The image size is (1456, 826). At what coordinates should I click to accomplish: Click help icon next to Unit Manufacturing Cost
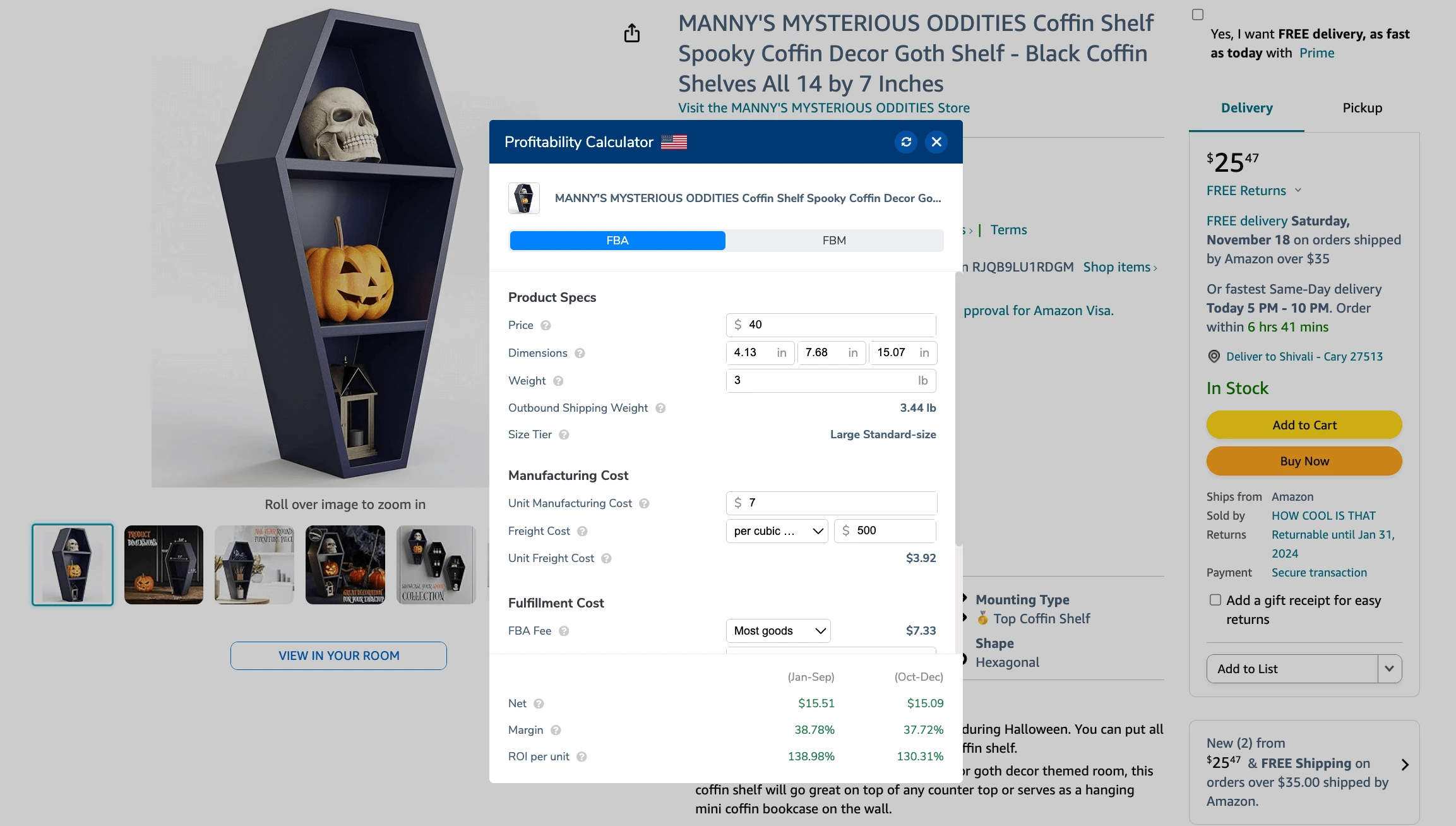pyautogui.click(x=644, y=503)
